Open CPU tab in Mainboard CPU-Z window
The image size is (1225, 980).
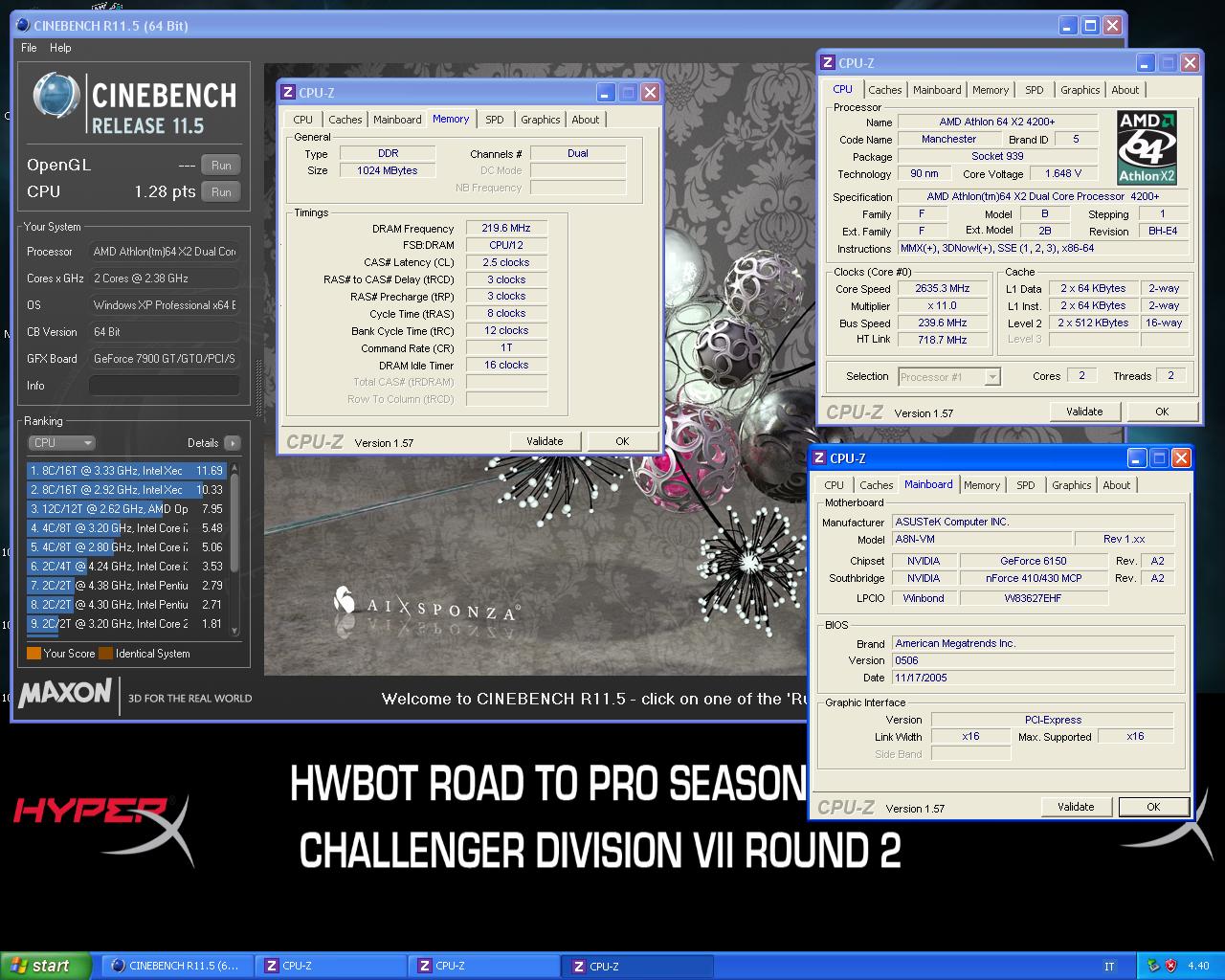point(835,485)
